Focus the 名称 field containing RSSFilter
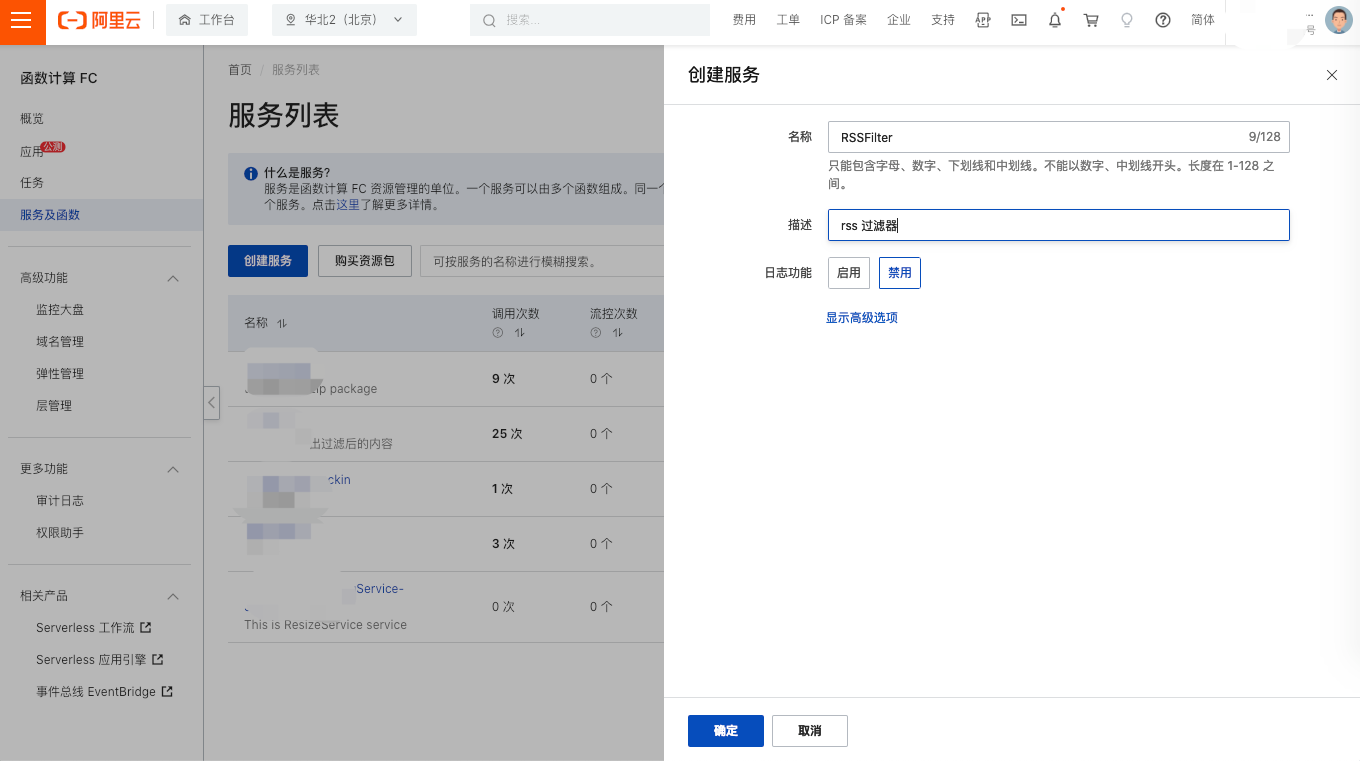Viewport: 1360px width, 761px height. click(1059, 137)
